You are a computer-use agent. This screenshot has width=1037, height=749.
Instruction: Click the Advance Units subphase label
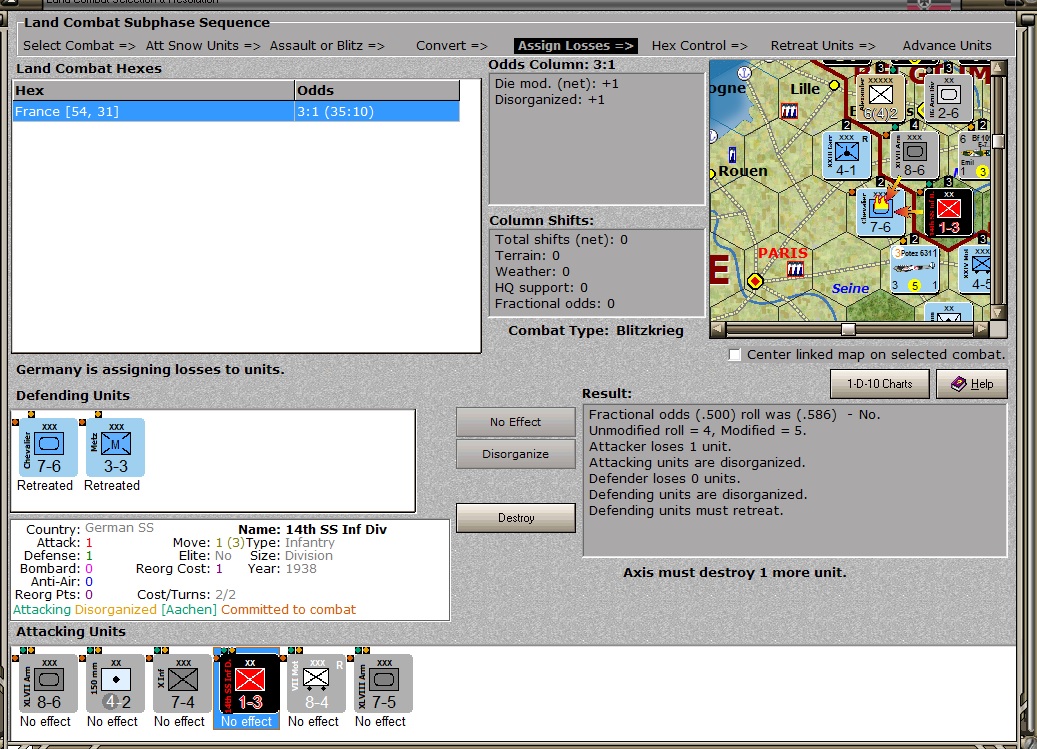point(947,46)
